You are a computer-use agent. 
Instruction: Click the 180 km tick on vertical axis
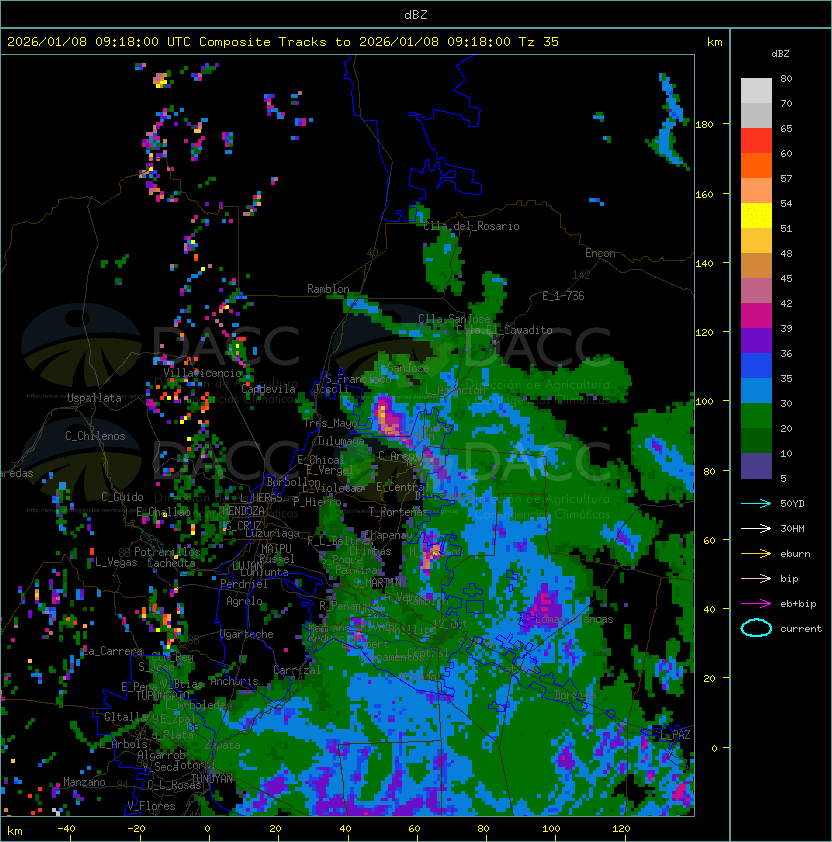pyautogui.click(x=704, y=125)
